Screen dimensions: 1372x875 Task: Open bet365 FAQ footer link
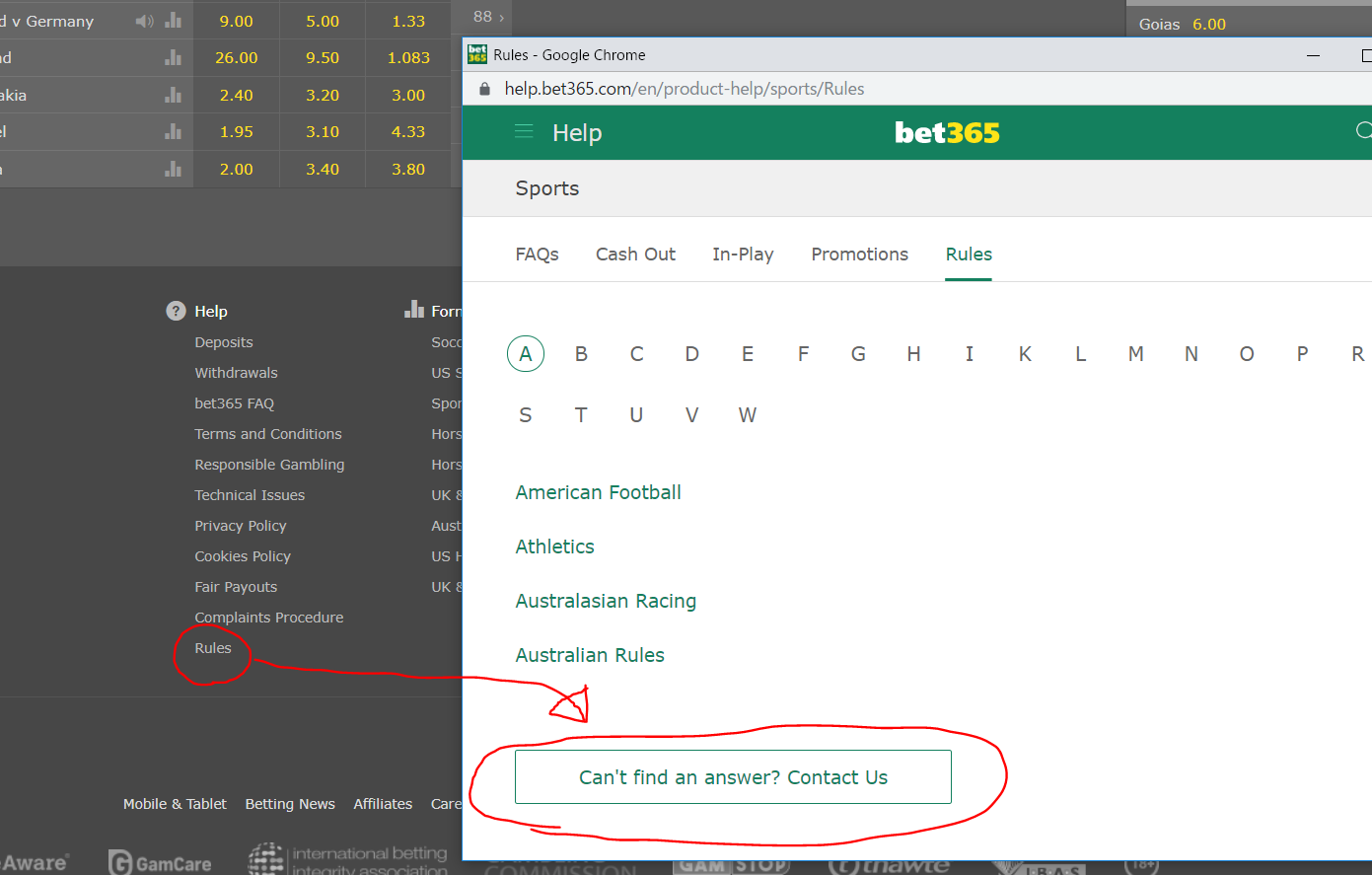click(234, 403)
